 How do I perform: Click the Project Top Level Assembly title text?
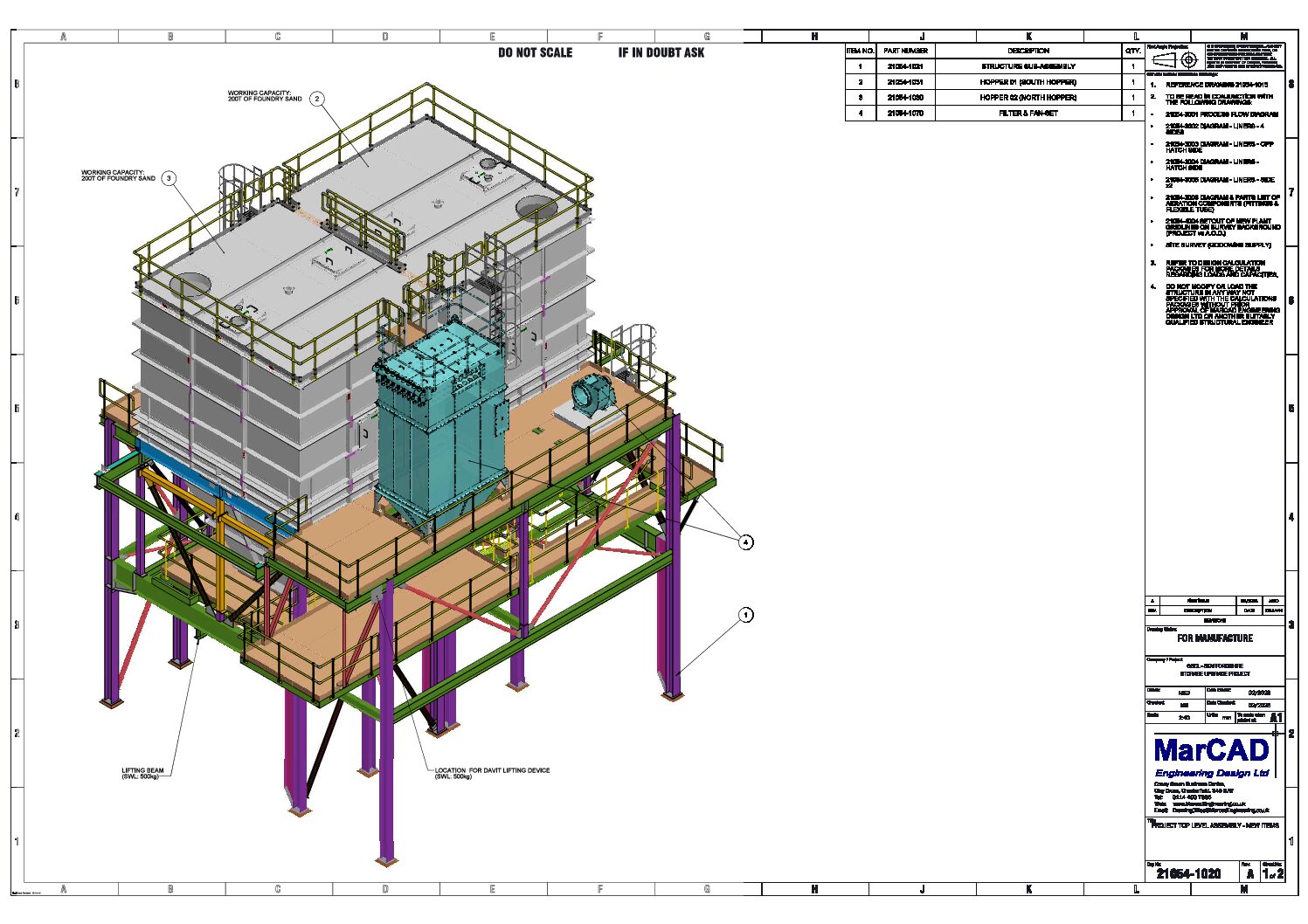pyautogui.click(x=1215, y=825)
